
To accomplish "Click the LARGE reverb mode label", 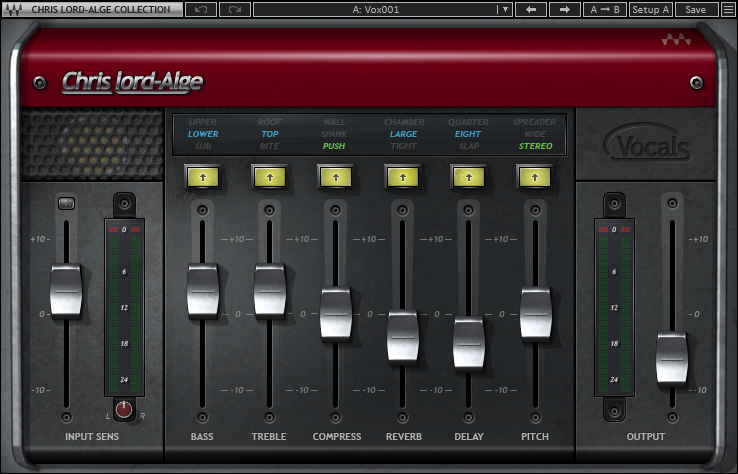I will tap(403, 134).
